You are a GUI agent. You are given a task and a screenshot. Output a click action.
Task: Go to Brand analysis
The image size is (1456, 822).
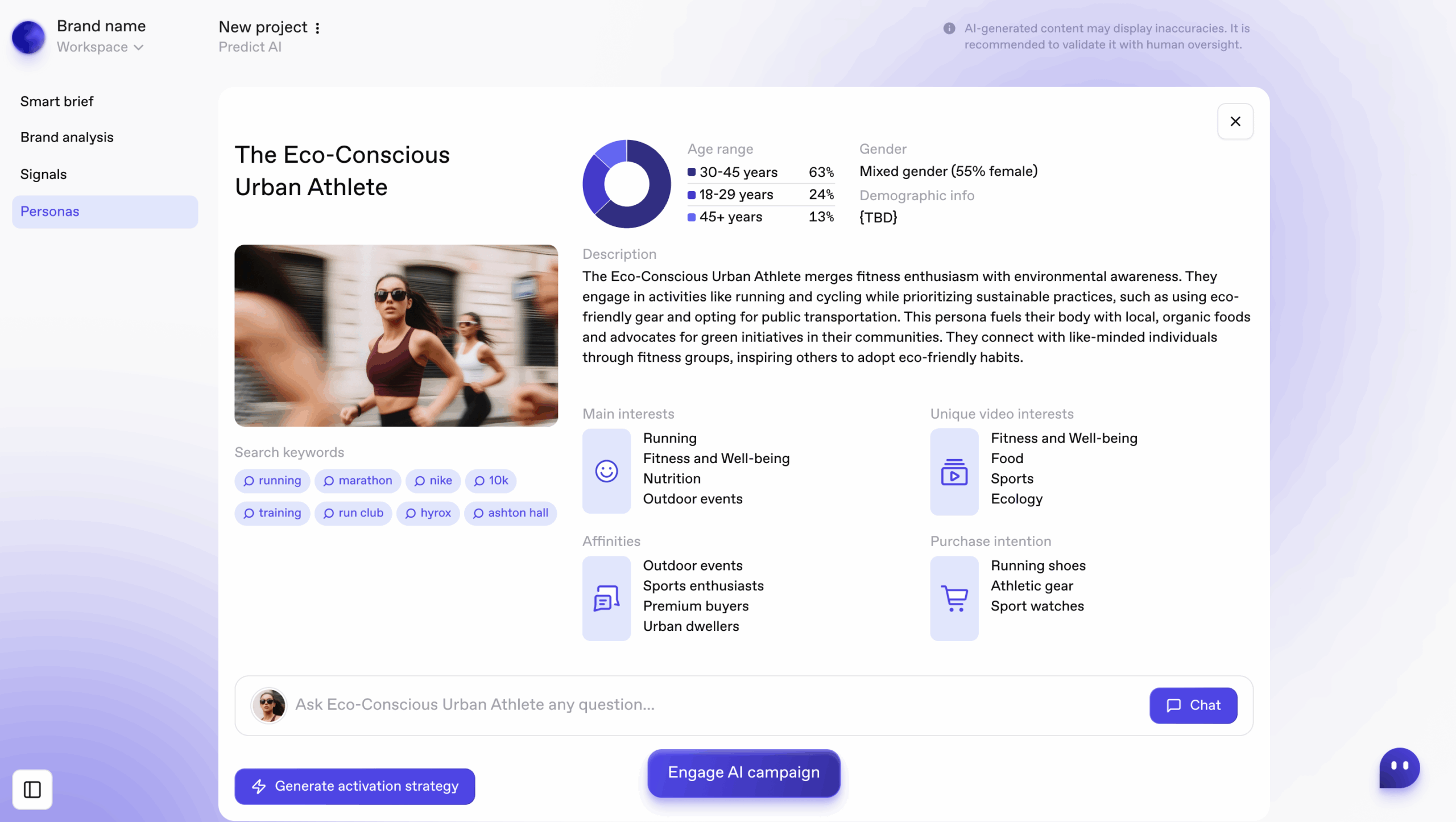click(x=67, y=137)
